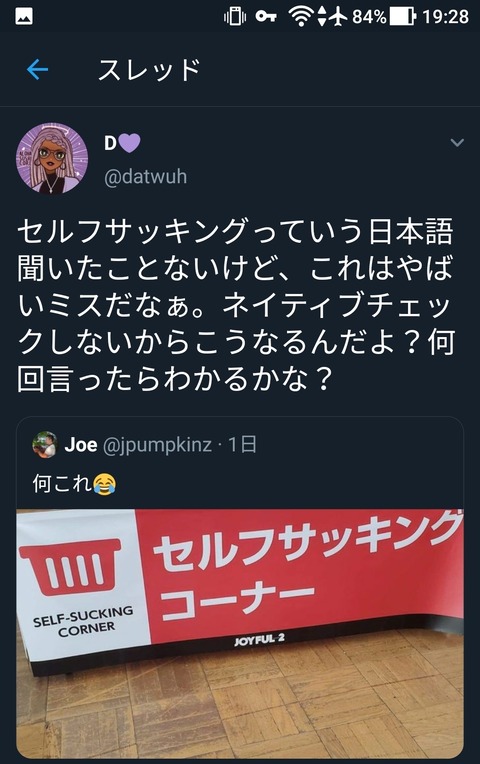Image resolution: width=480 pixels, height=764 pixels.
Task: Tap the picture notification icon in status bar
Action: [24, 17]
